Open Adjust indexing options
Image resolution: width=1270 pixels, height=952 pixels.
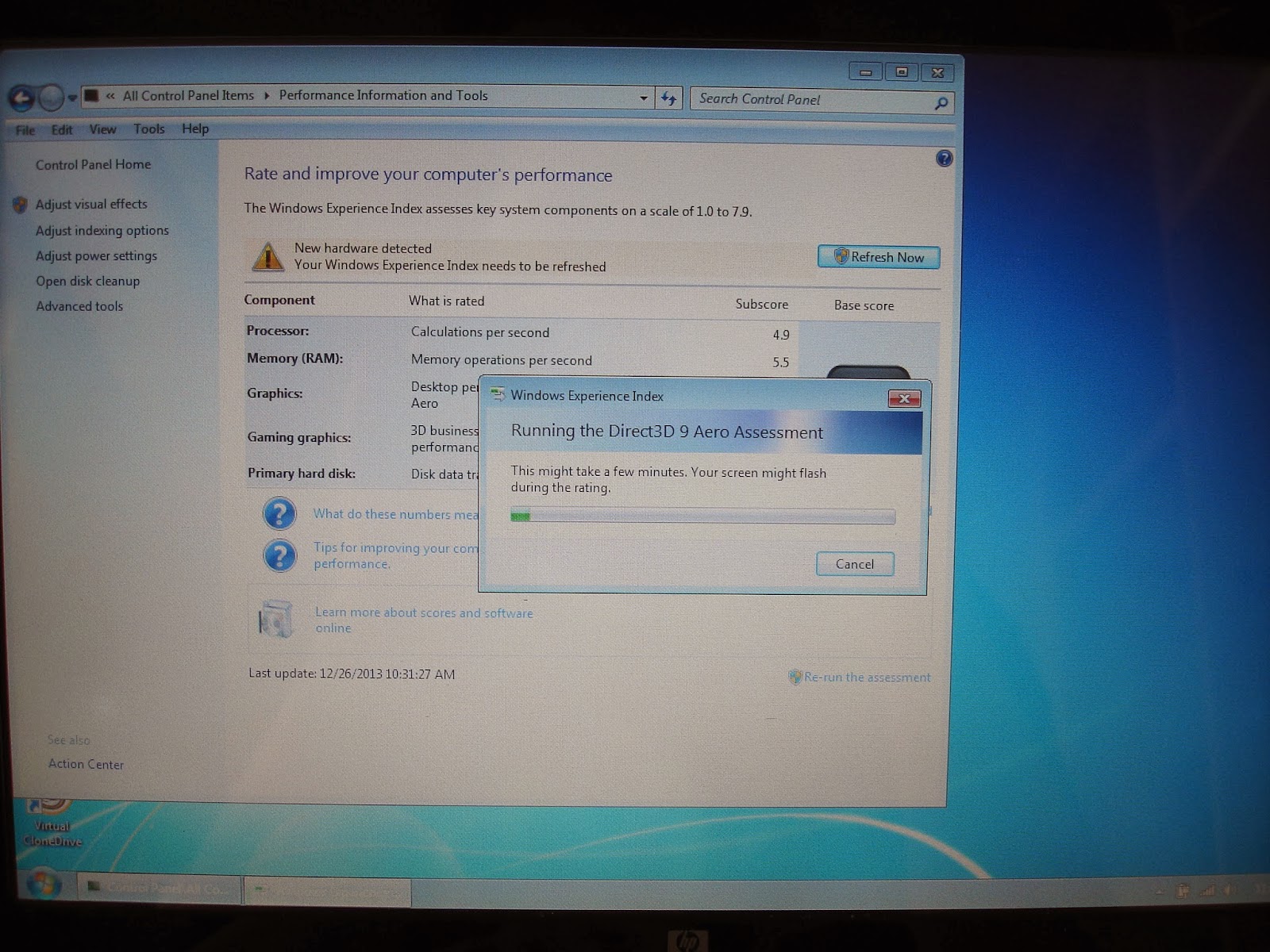click(102, 231)
